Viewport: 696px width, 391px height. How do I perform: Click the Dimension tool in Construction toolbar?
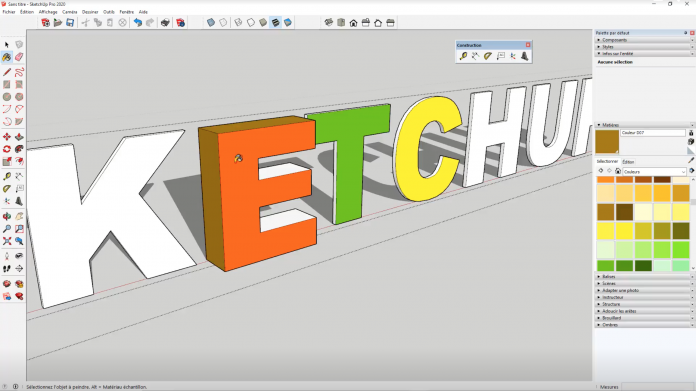(475, 56)
